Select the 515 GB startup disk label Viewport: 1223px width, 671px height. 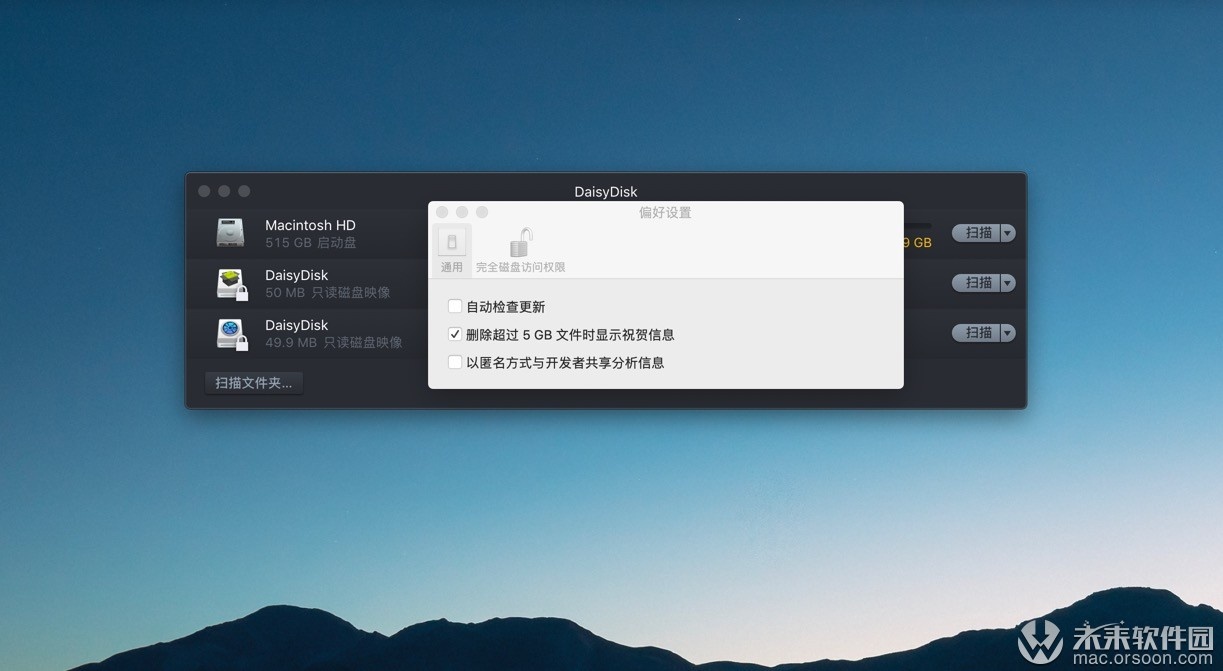311,243
